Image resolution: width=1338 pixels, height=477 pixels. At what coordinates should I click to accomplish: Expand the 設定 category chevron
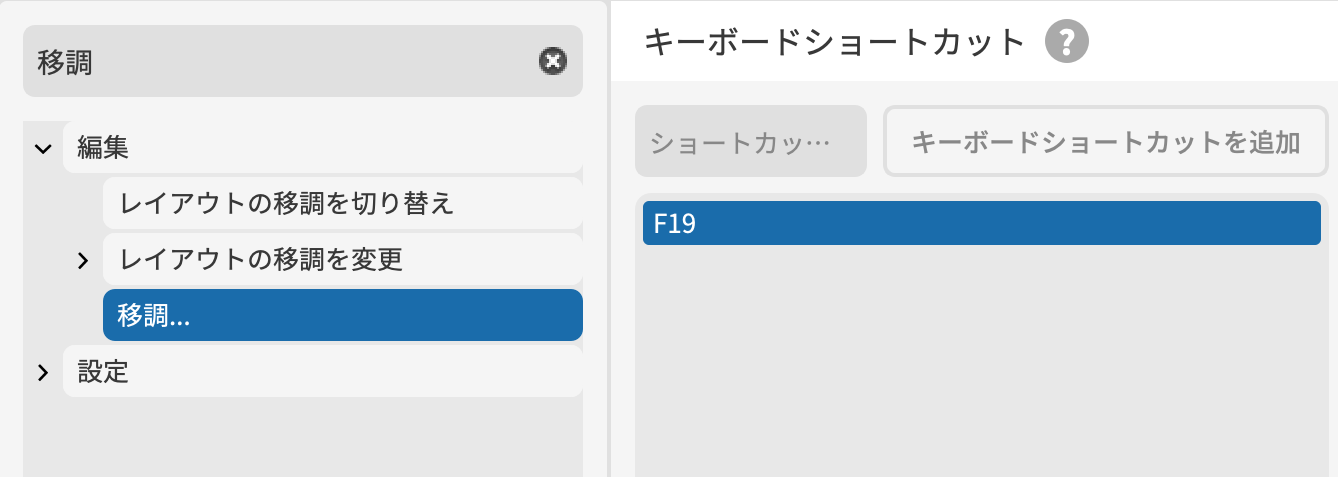tap(43, 373)
